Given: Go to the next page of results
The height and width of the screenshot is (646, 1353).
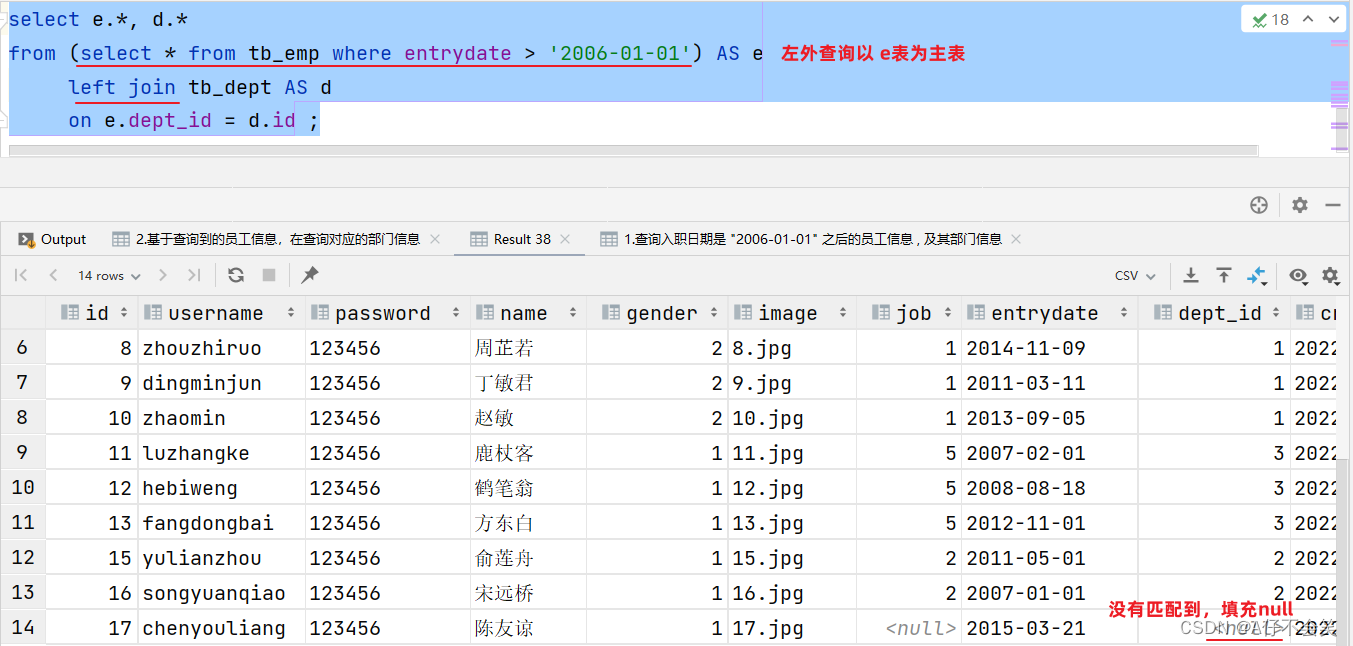Looking at the screenshot, I should [163, 276].
